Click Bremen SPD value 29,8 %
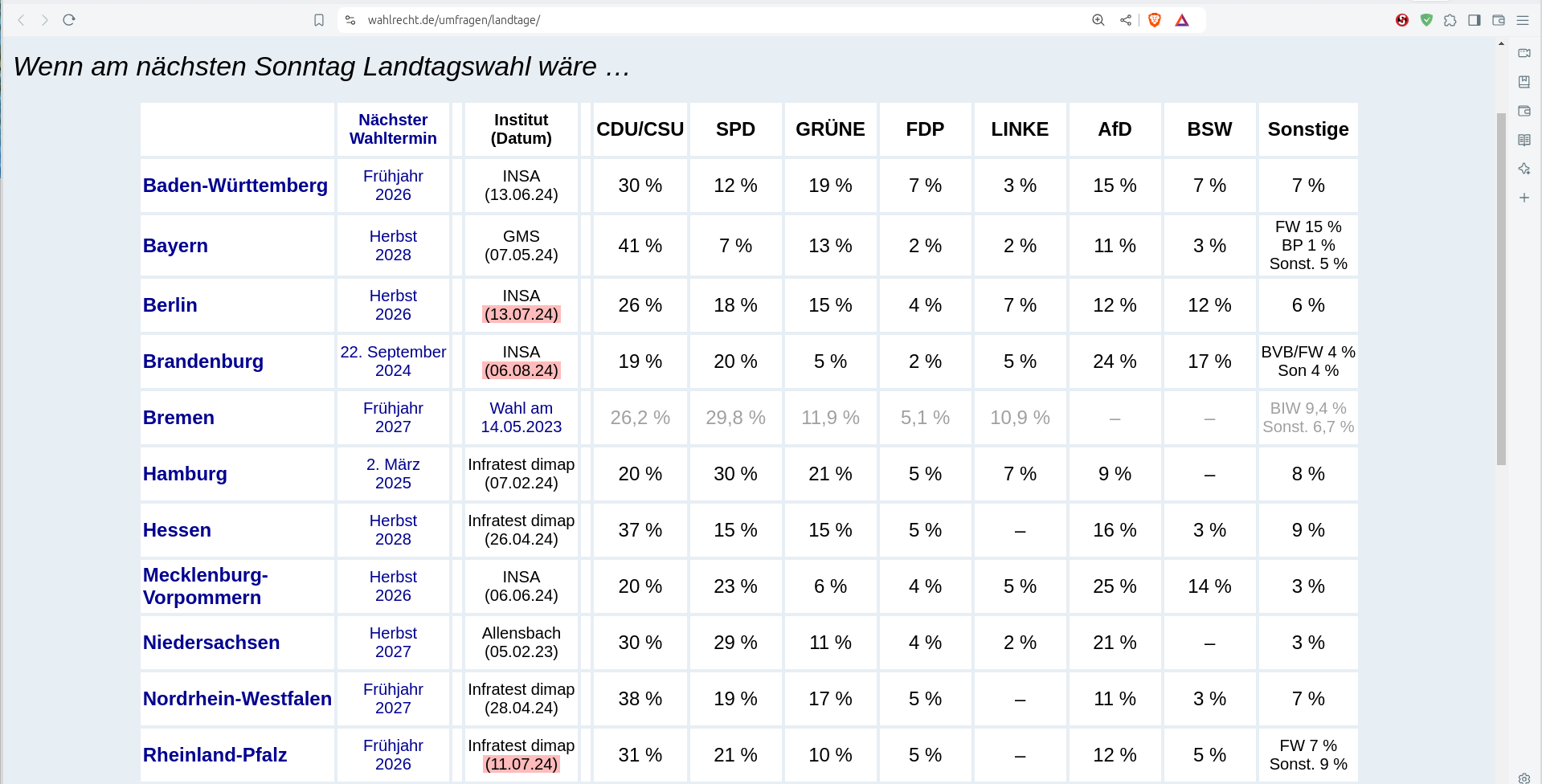The image size is (1542, 784). pyautogui.click(x=735, y=418)
